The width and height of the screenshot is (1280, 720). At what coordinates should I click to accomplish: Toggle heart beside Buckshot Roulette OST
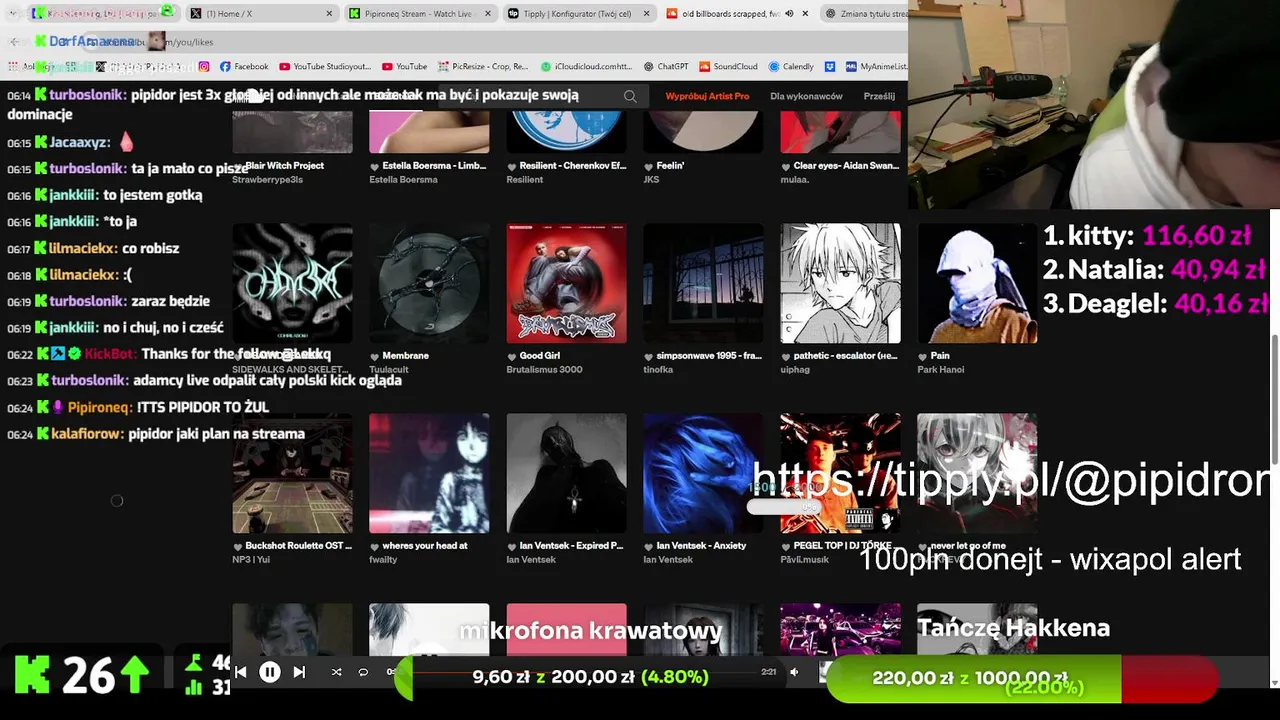coord(238,546)
